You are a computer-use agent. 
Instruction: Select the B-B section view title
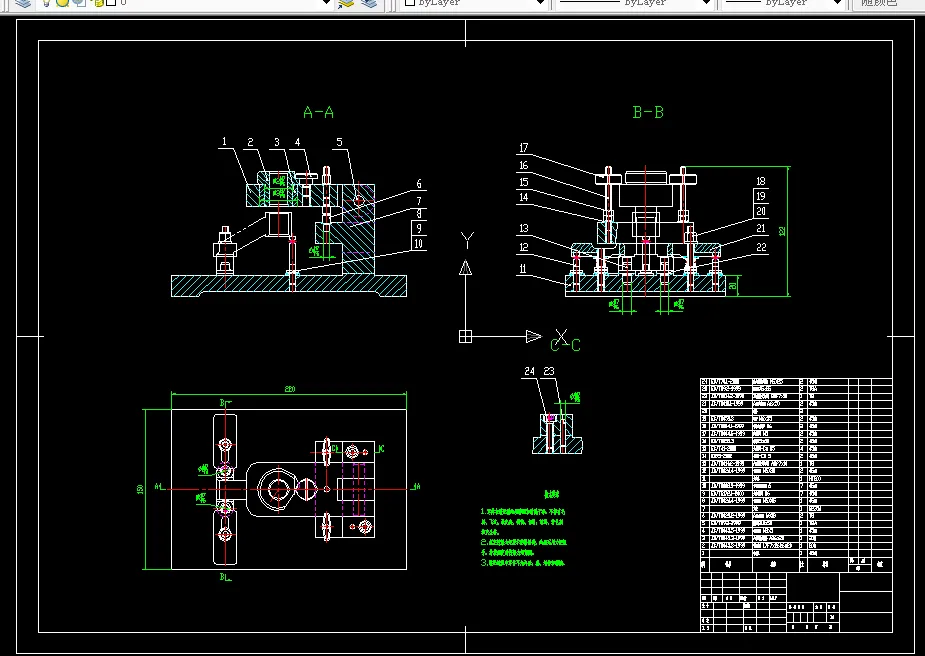(x=648, y=112)
